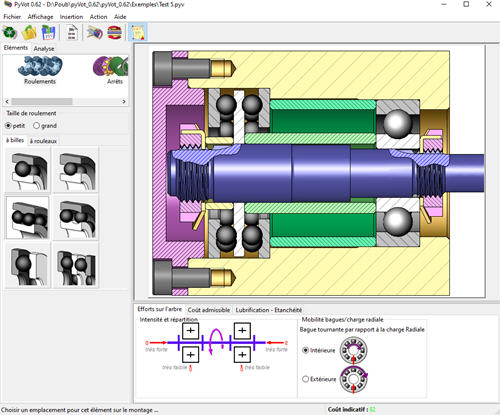The image size is (500, 415).
Task: Open a file with the yellow folder icon
Action: 29,33
